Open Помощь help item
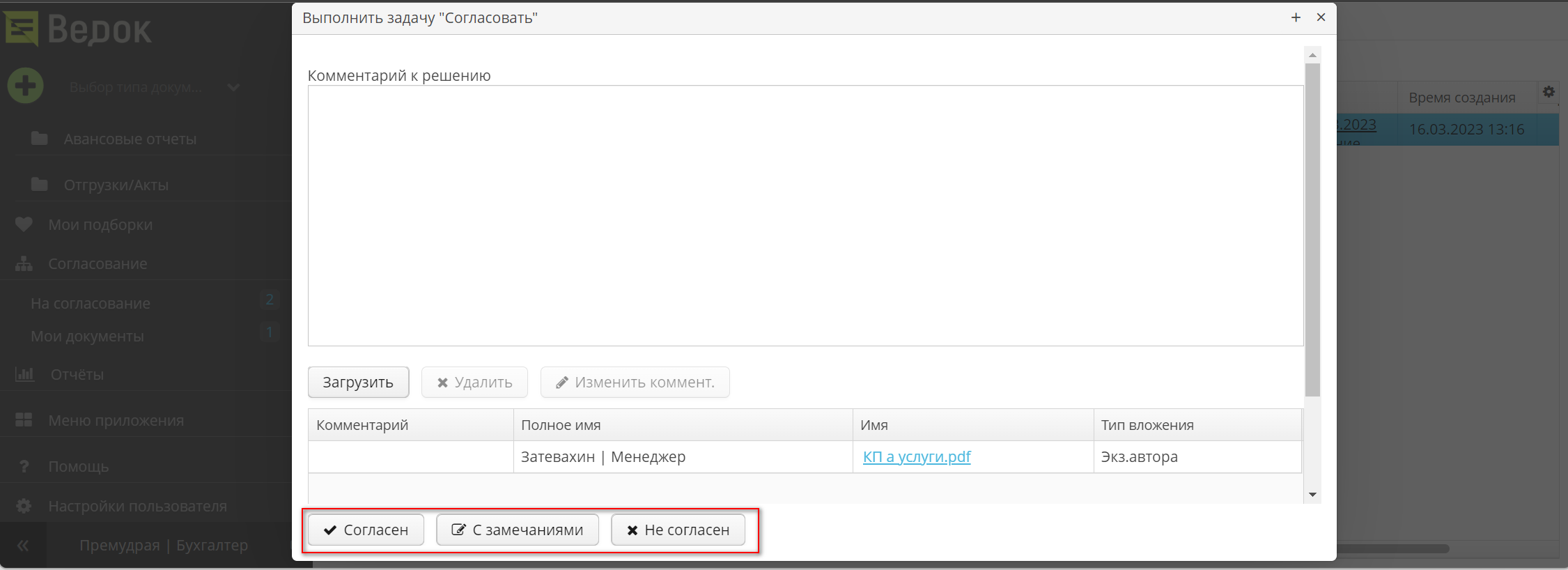 78,466
